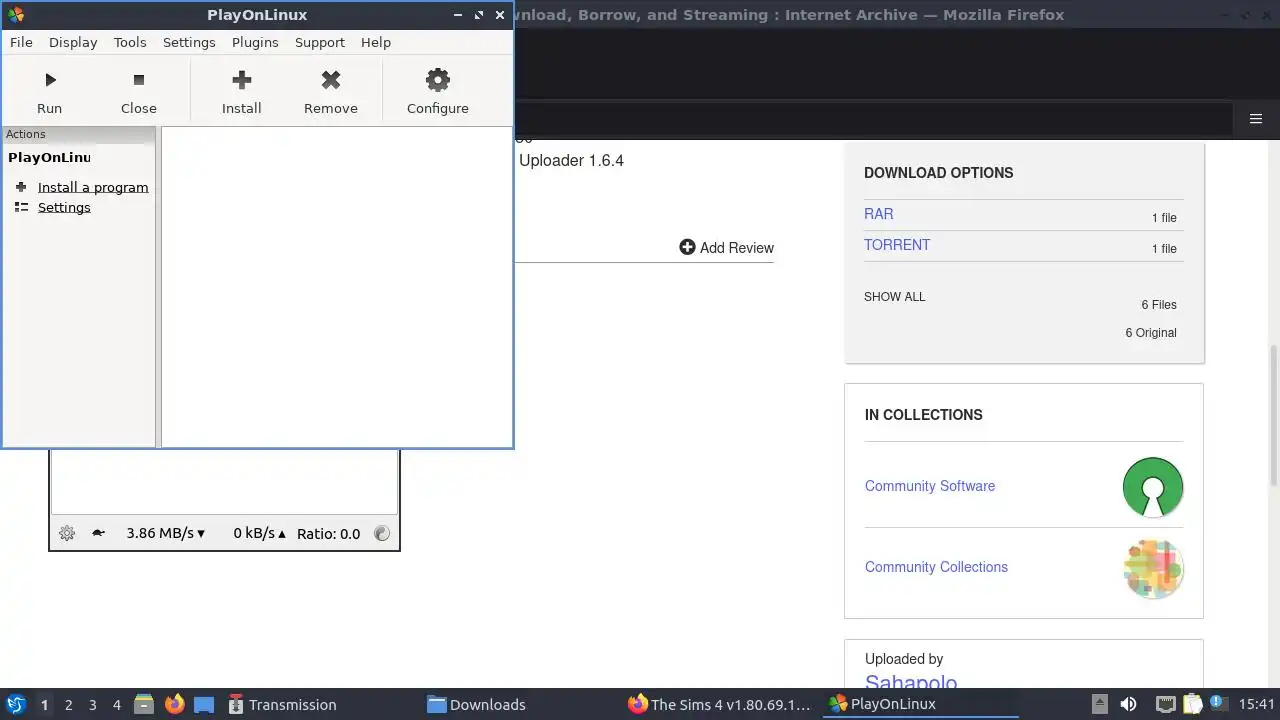The image size is (1280, 720).
Task: Switch to Downloads taskbar window
Action: (x=520, y=704)
